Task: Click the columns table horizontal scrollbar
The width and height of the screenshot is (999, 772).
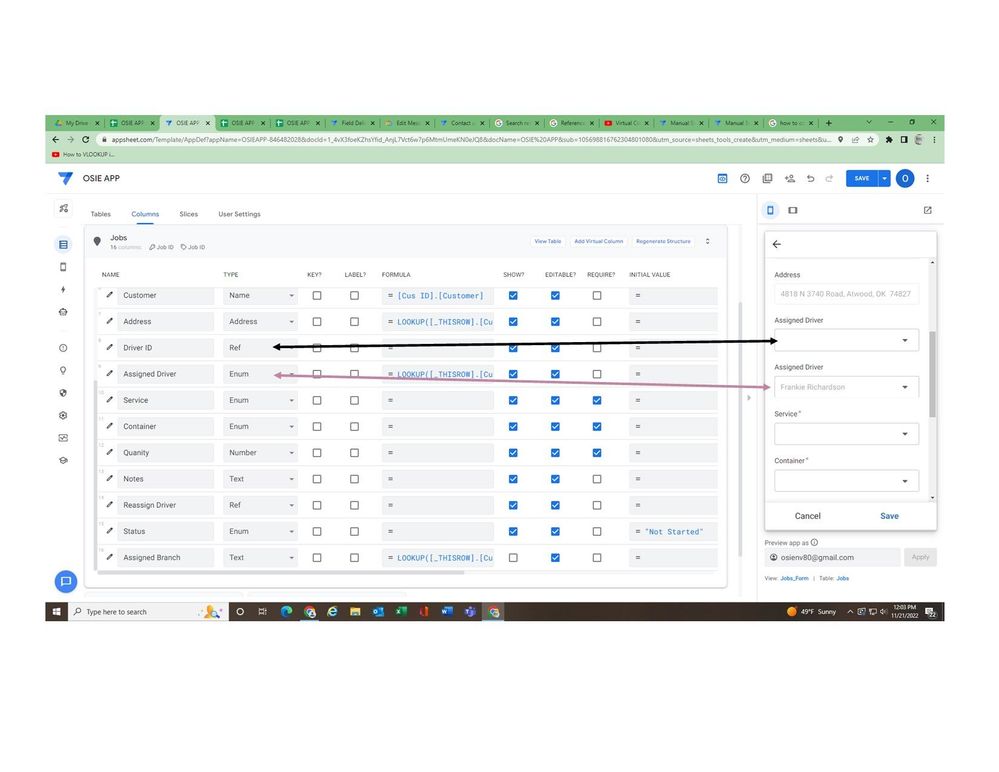Action: click(x=281, y=572)
